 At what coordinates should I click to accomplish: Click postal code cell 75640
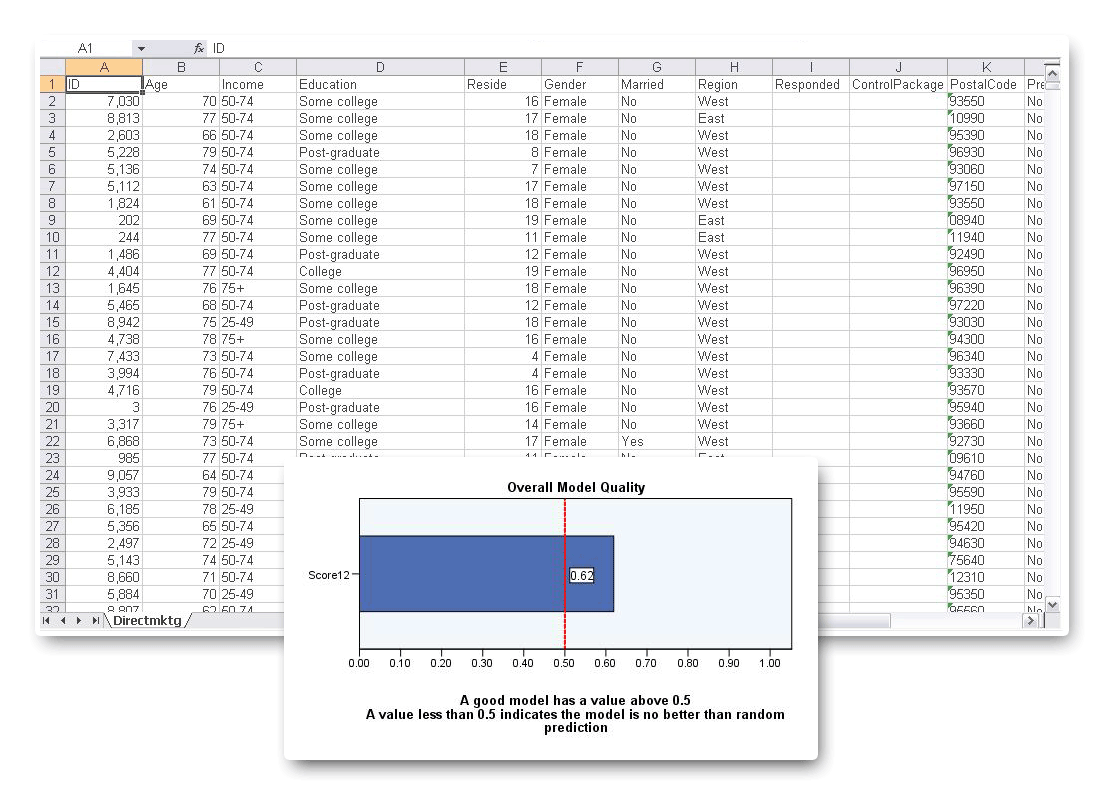(986, 561)
